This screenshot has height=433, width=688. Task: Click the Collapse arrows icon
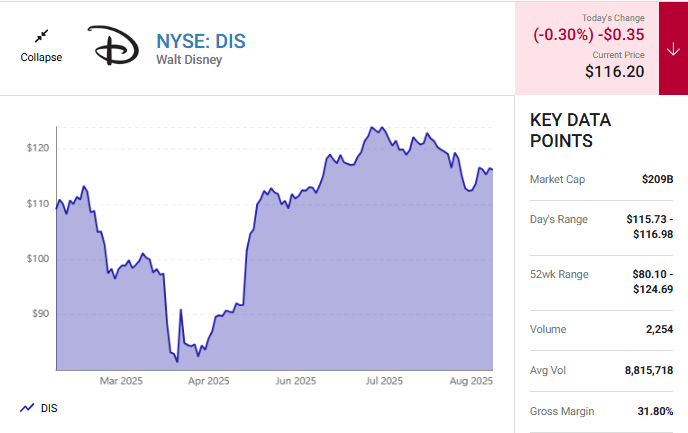[x=41, y=36]
